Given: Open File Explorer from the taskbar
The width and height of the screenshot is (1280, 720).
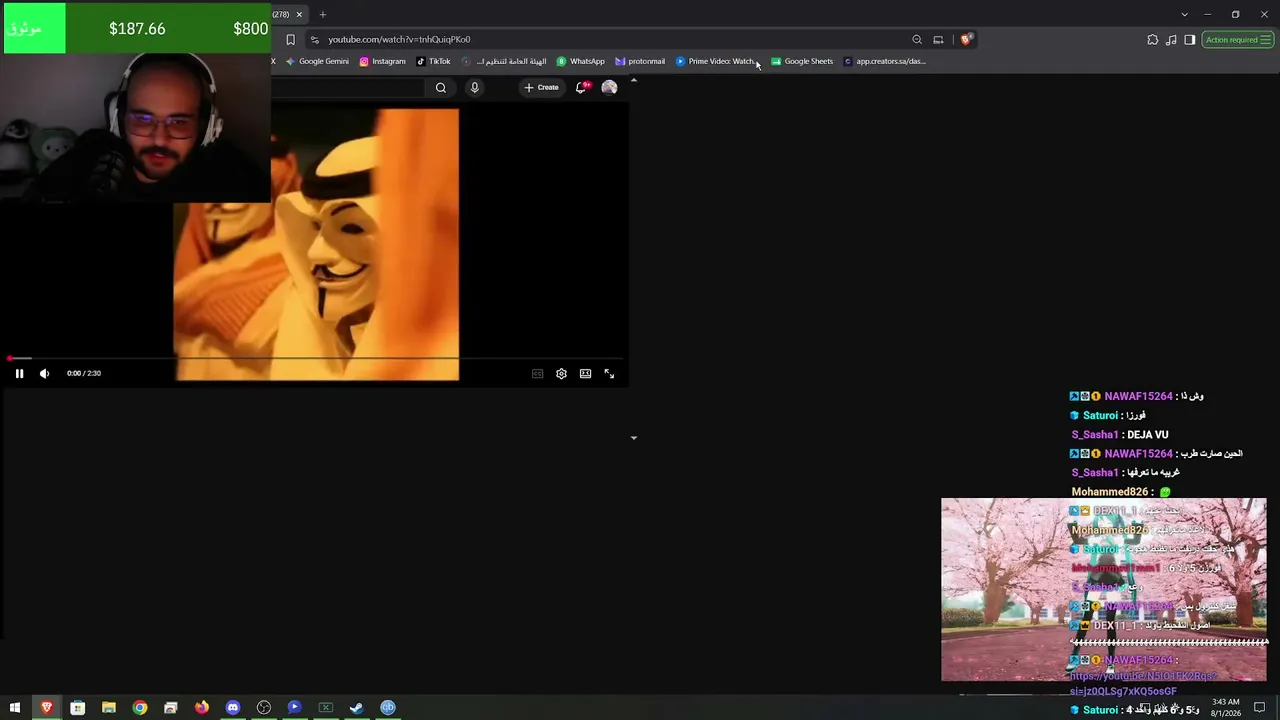Looking at the screenshot, I should [108, 708].
